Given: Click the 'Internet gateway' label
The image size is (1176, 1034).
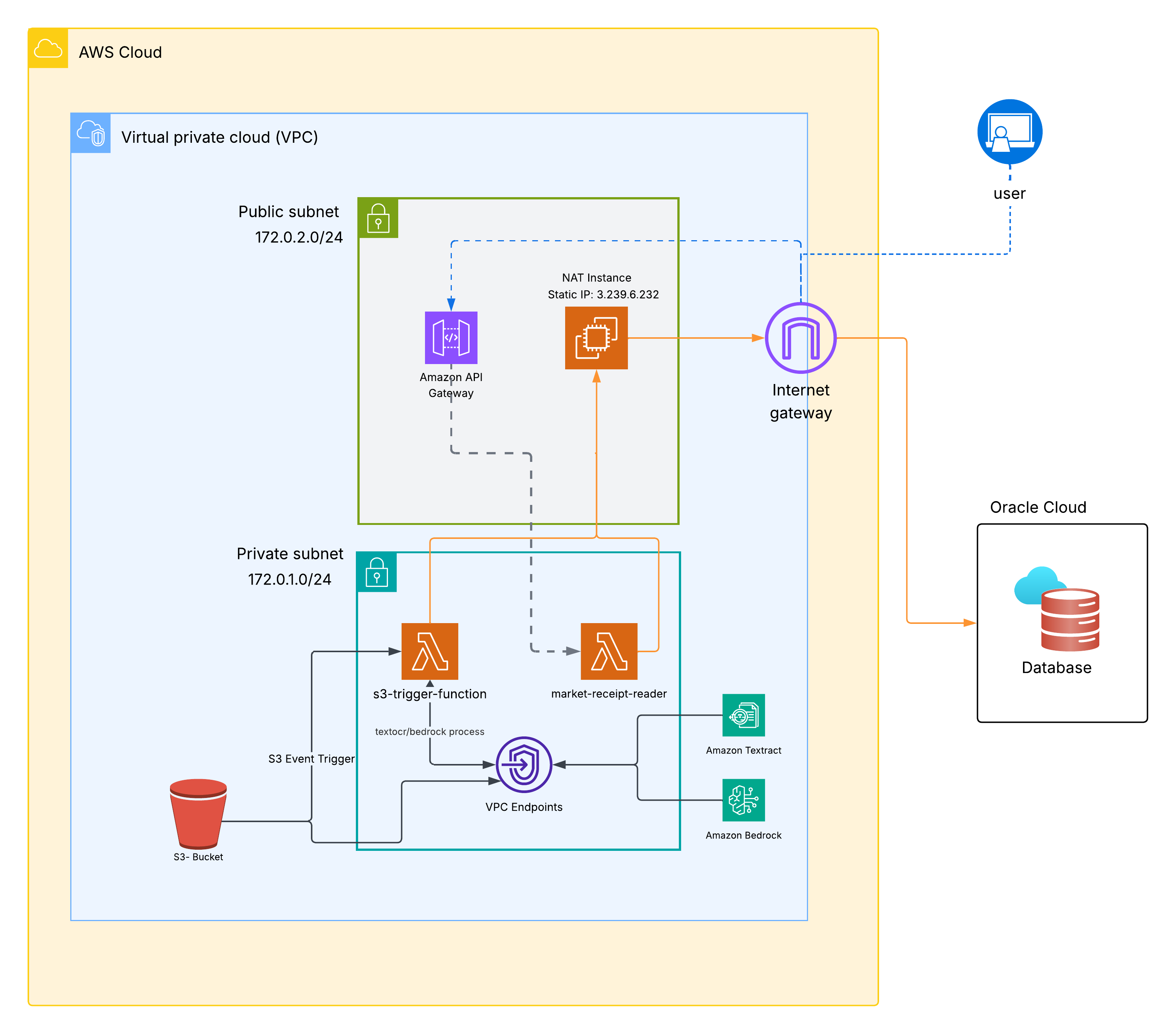Looking at the screenshot, I should [801, 401].
